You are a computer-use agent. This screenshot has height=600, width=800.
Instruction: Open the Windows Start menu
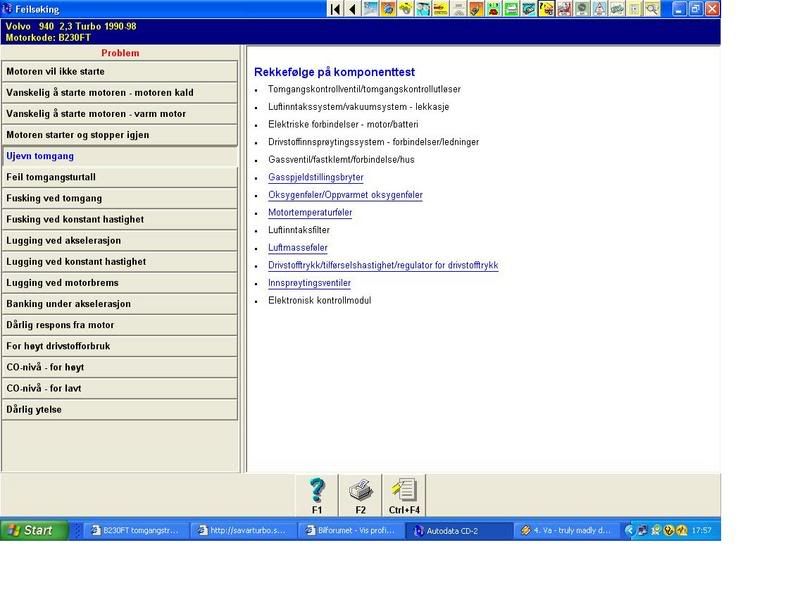[x=35, y=530]
